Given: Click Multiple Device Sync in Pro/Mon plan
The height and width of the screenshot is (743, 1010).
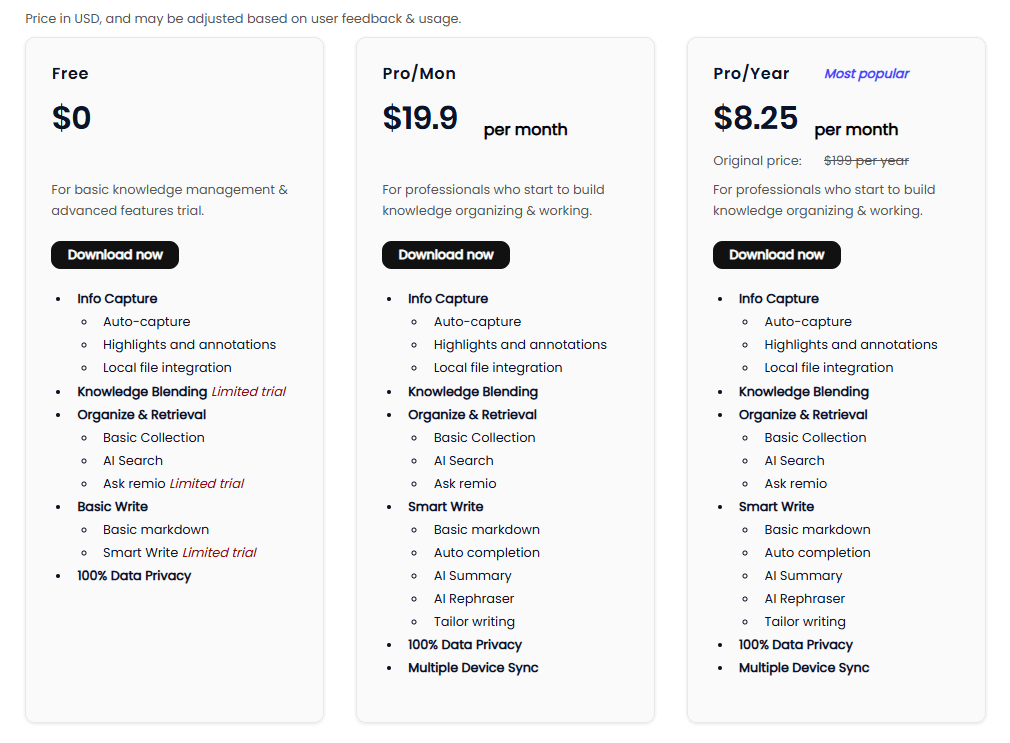Looking at the screenshot, I should coord(473,668).
